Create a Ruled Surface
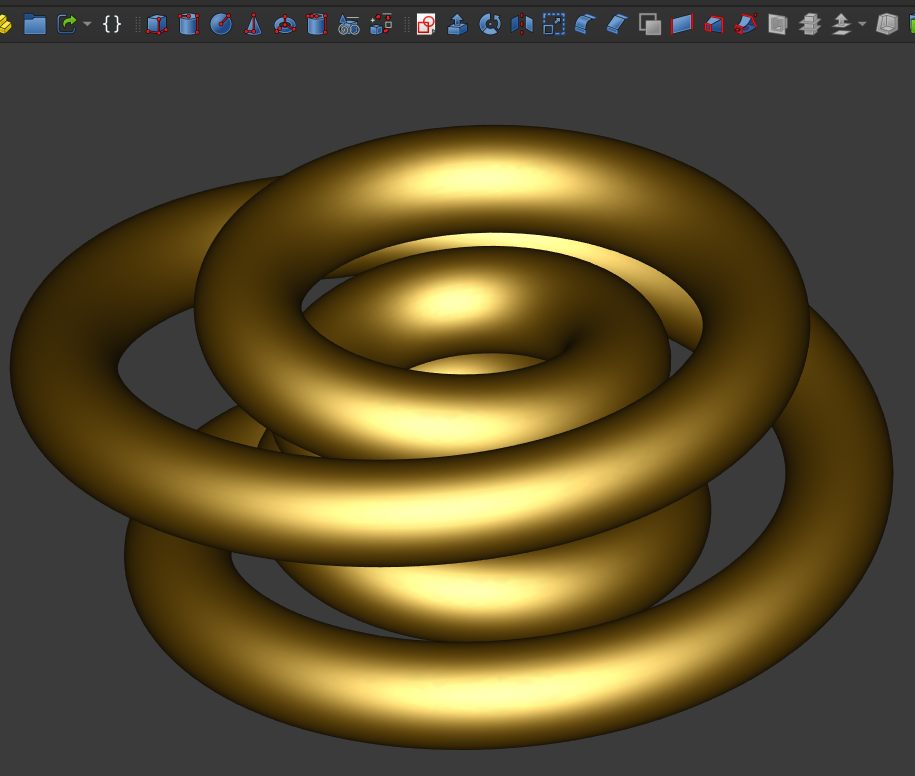This screenshot has width=915, height=776. tap(682, 25)
